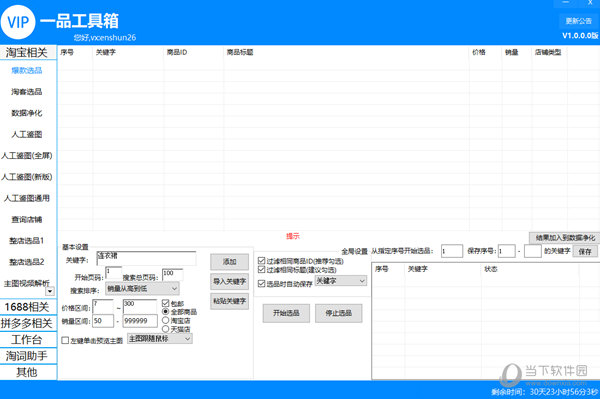Click the first 保存序号 input field

point(506,251)
